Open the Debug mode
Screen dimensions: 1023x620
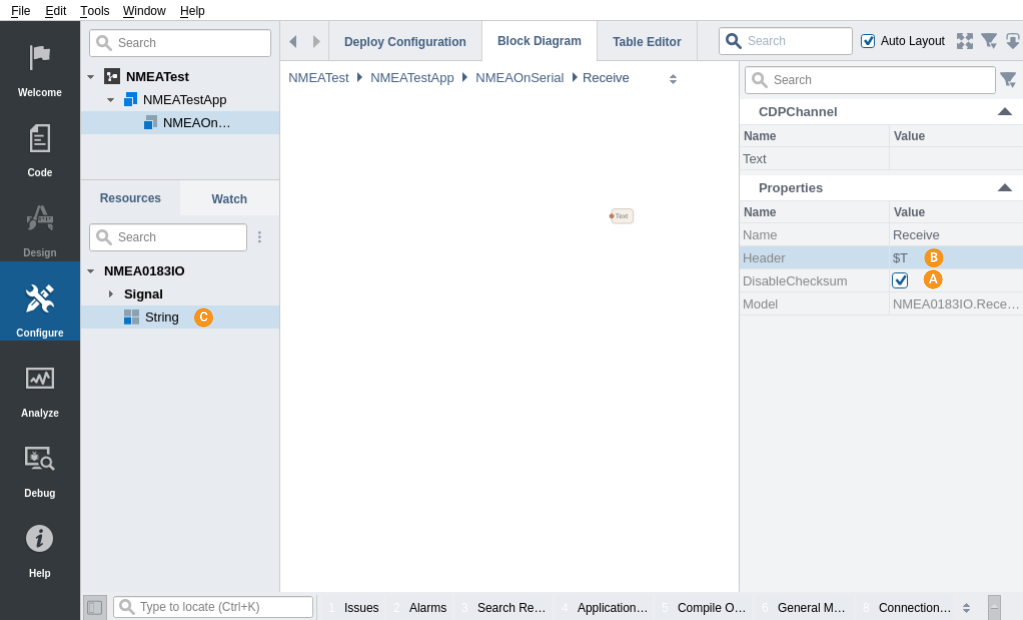(40, 469)
